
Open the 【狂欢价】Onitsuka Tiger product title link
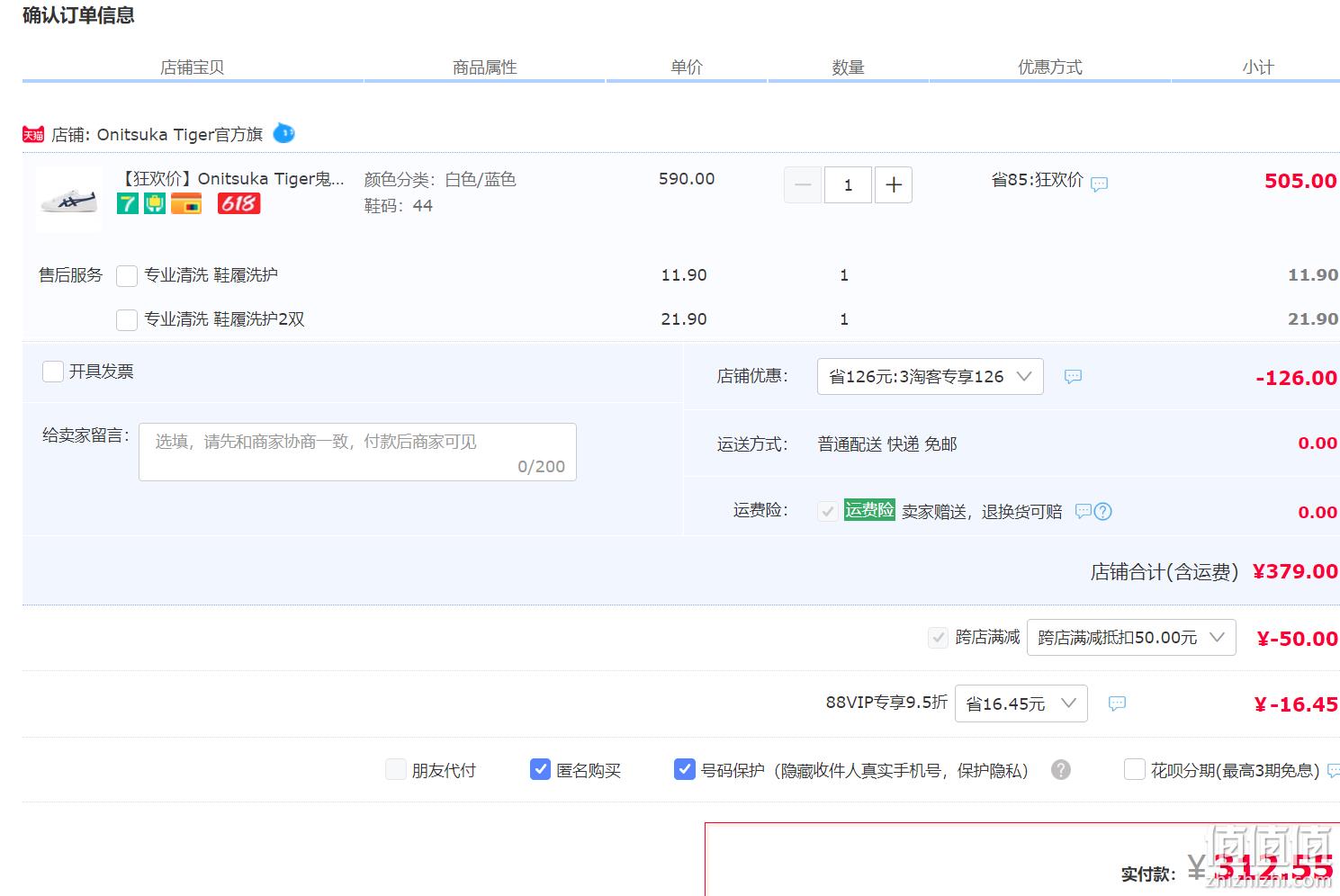click(x=232, y=178)
